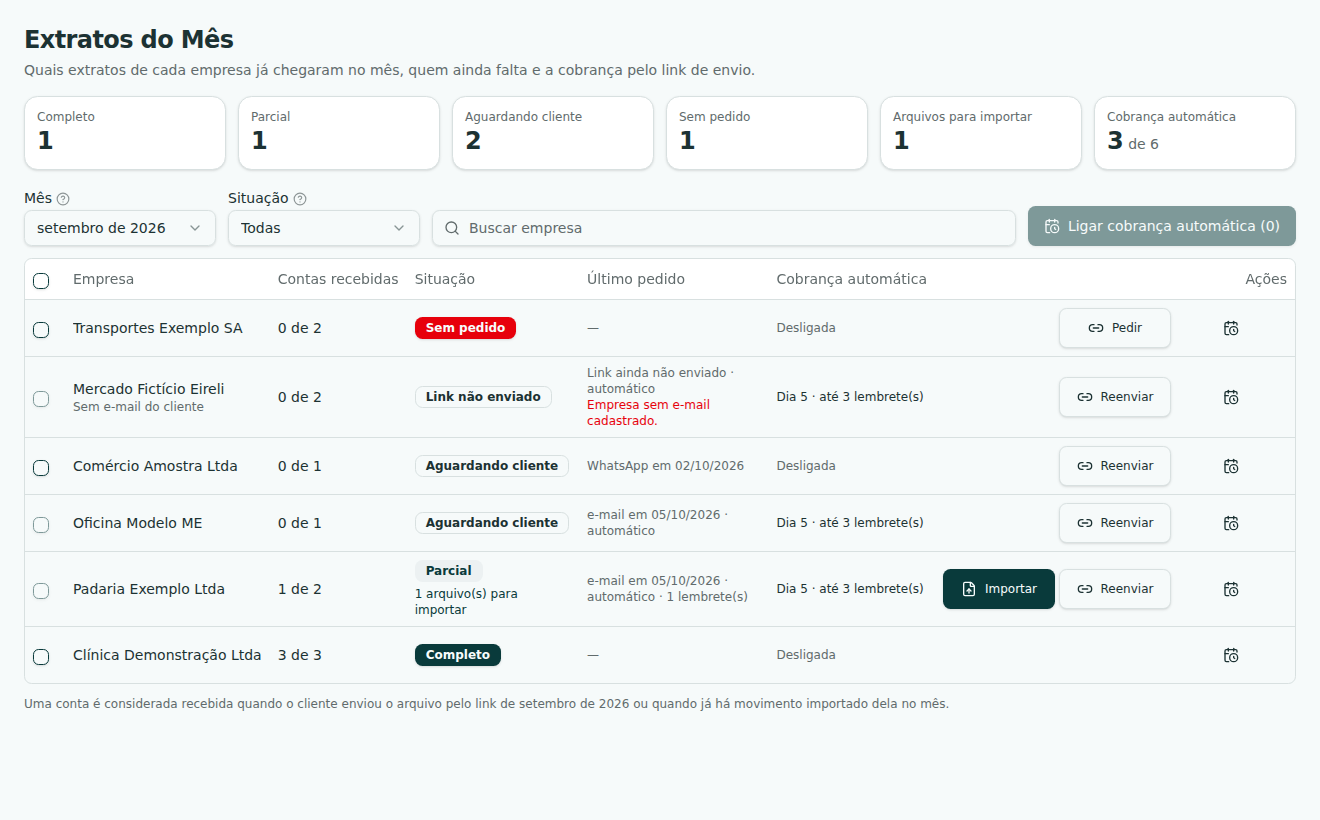Screen dimensions: 1320x820
Task: Click the Cobrança automática 3 de 6 card
Action: (1195, 133)
